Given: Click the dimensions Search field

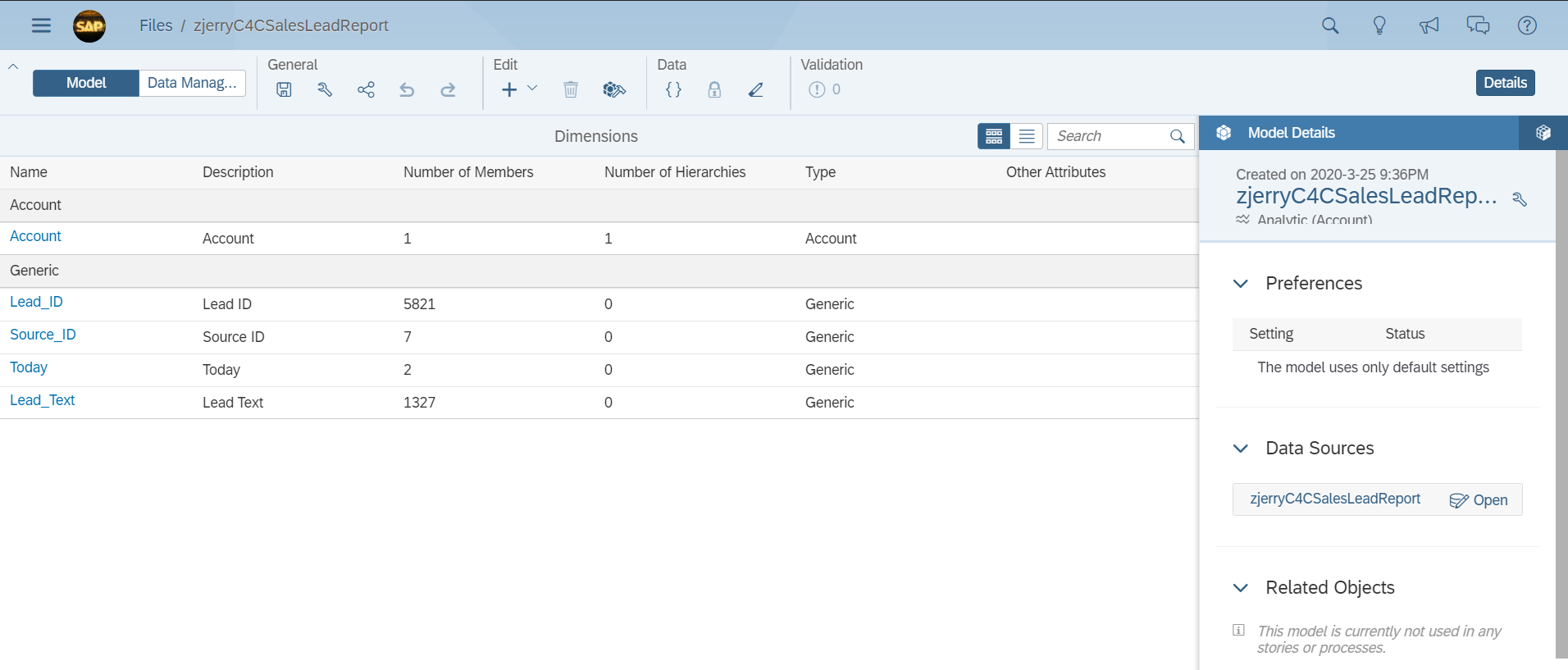Looking at the screenshot, I should tap(1107, 136).
